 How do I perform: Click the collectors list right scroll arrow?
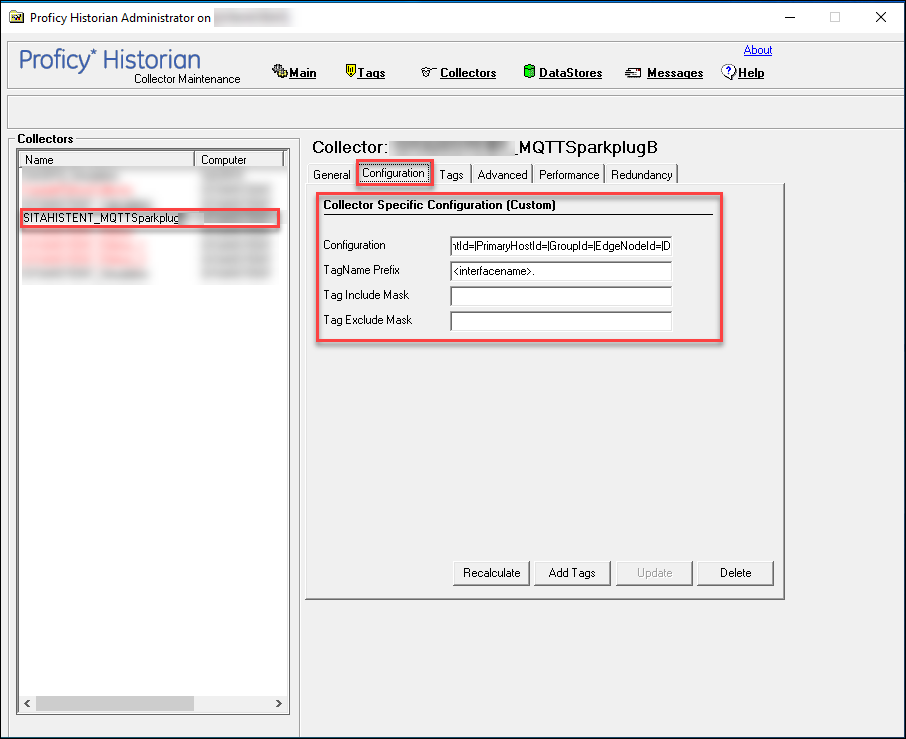pyautogui.click(x=279, y=703)
